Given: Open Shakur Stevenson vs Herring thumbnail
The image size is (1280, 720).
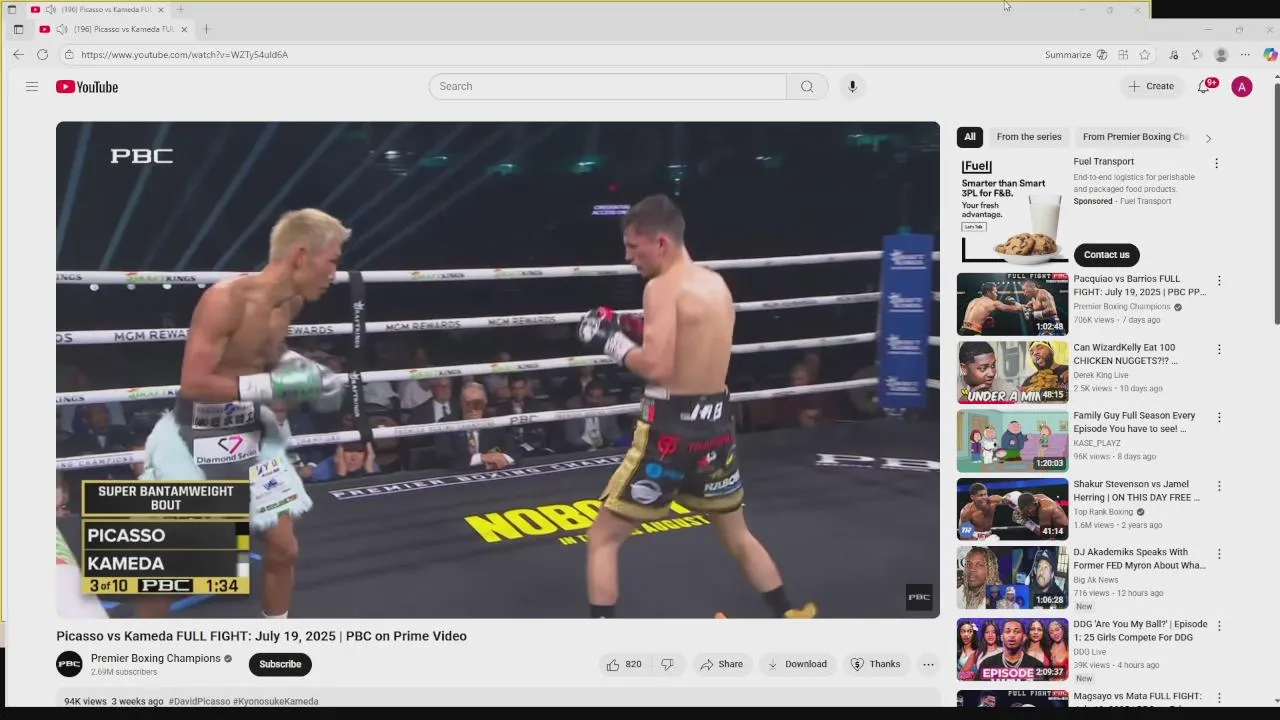Looking at the screenshot, I should 1012,509.
